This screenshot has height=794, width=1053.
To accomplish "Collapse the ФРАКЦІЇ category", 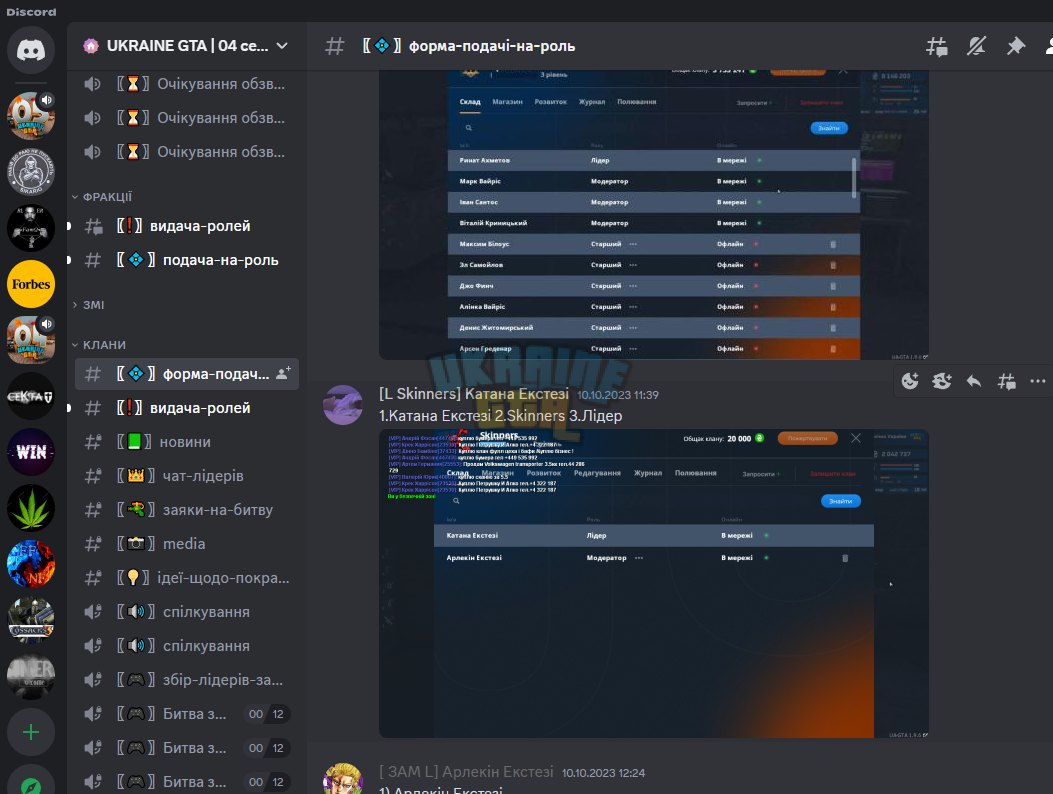I will click(x=103, y=197).
